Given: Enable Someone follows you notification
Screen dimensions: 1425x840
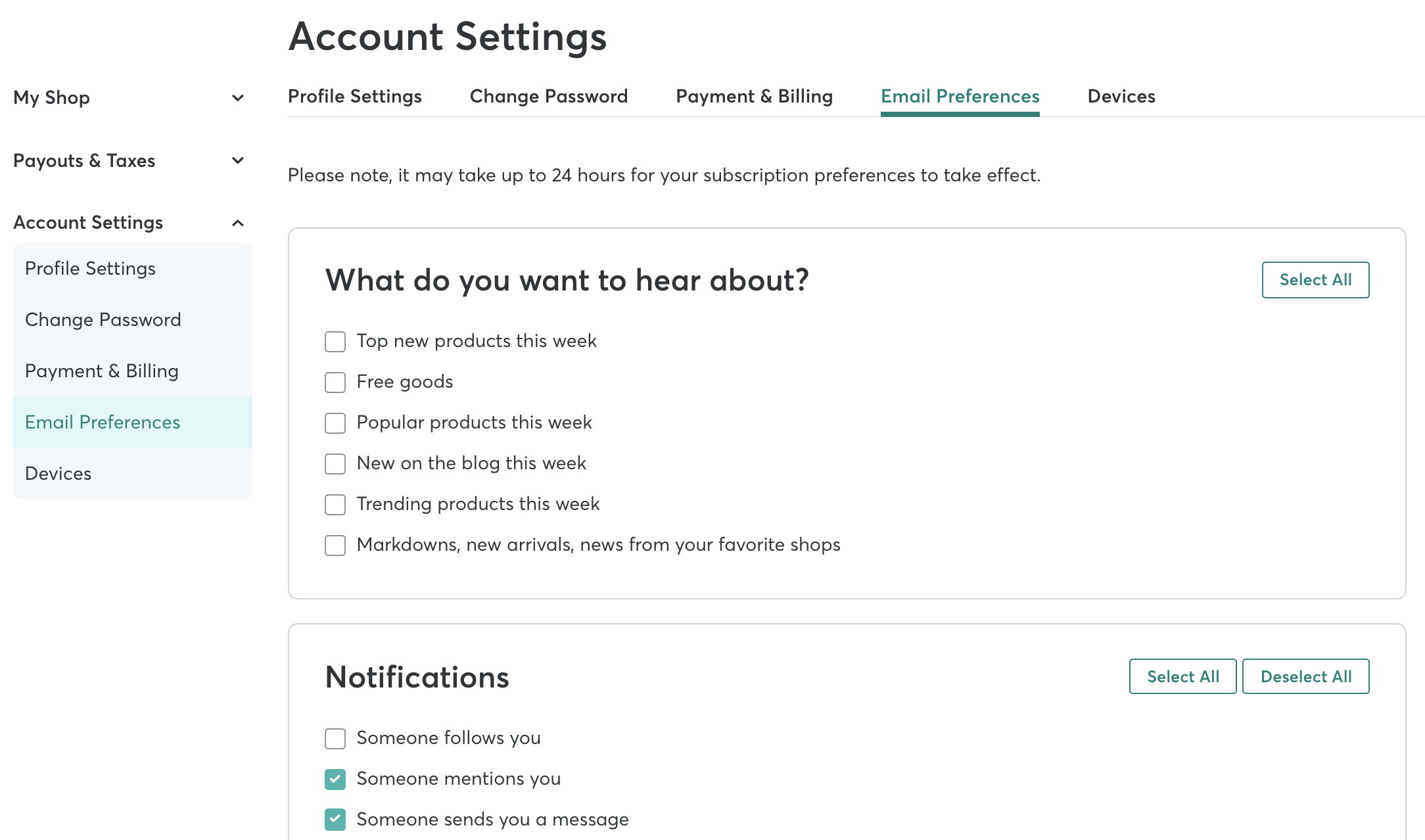Looking at the screenshot, I should (335, 739).
